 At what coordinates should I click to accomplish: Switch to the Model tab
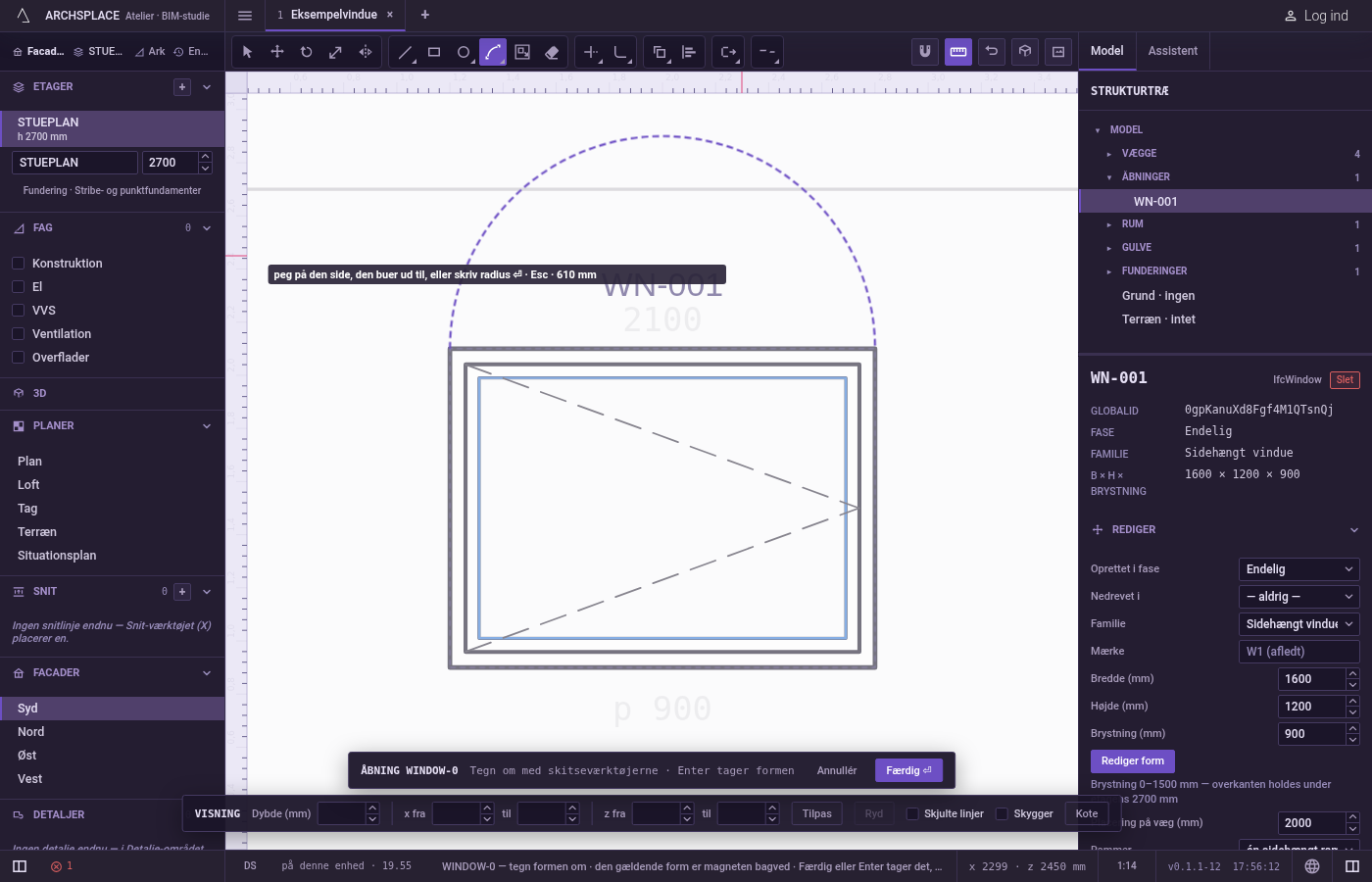[1107, 51]
